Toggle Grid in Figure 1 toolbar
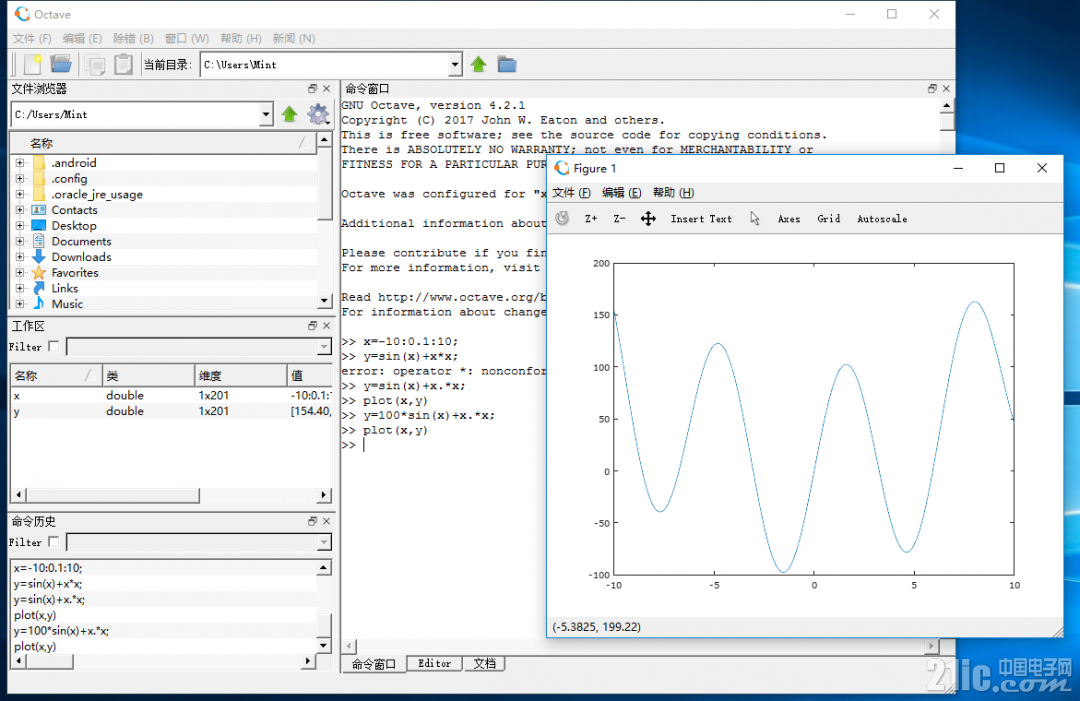 click(x=829, y=219)
